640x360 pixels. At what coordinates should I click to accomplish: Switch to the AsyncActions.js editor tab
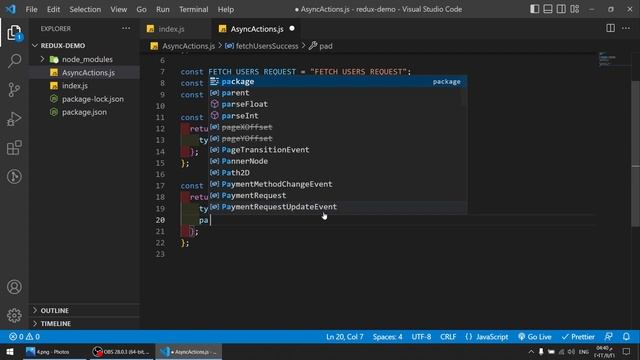(256, 29)
